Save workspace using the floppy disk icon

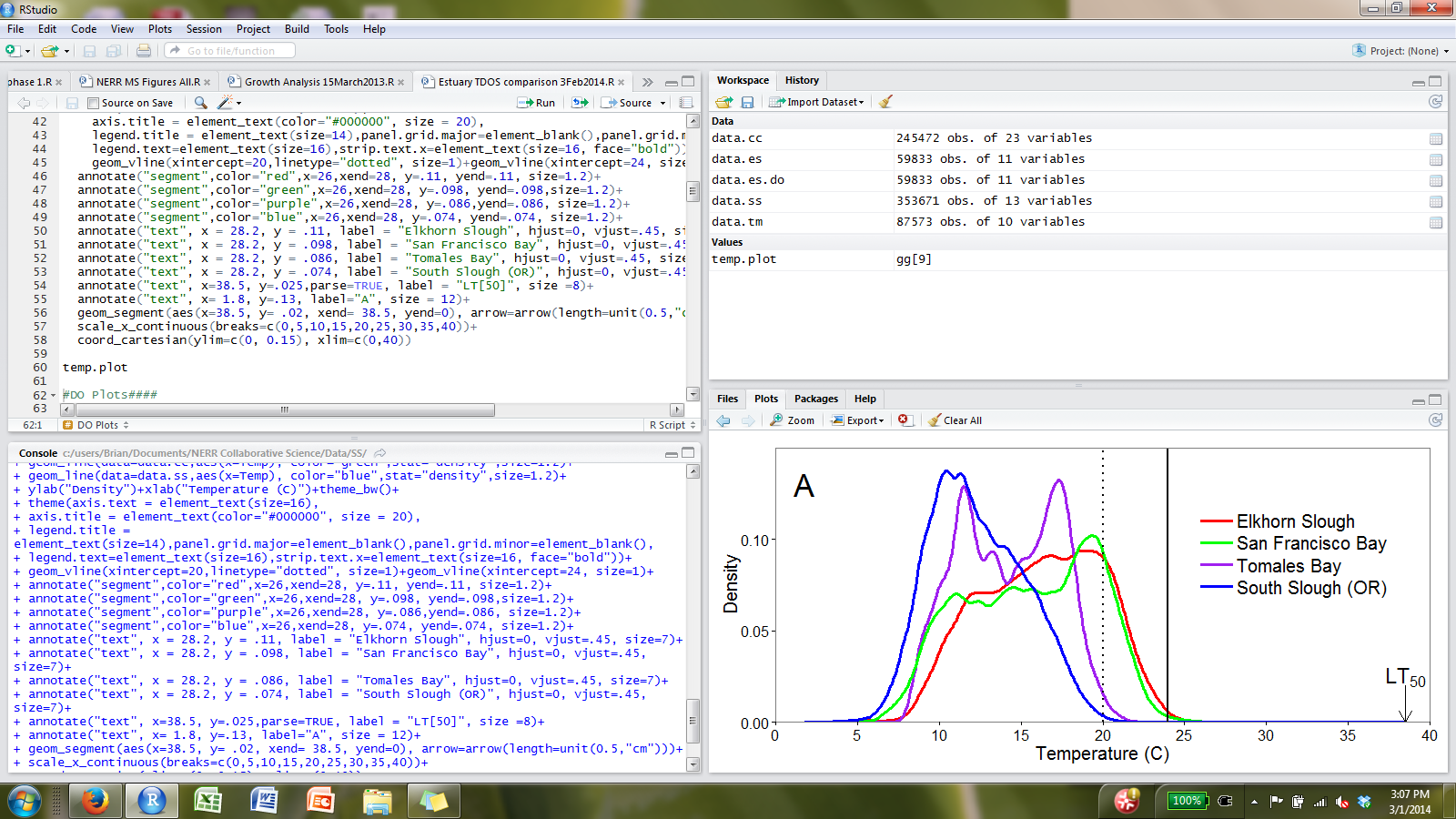pos(747,102)
